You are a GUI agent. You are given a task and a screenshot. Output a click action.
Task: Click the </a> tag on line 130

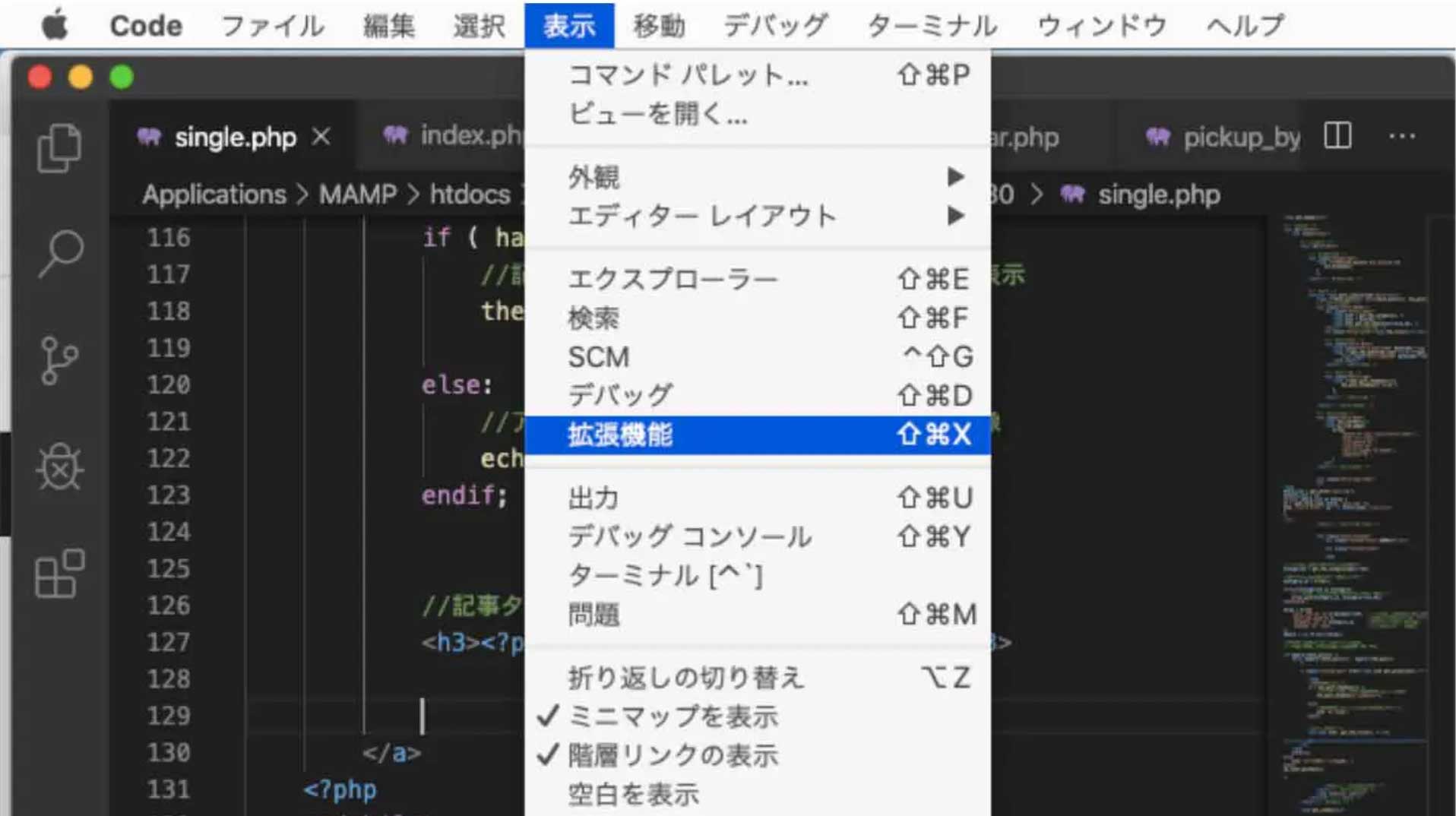coord(391,753)
